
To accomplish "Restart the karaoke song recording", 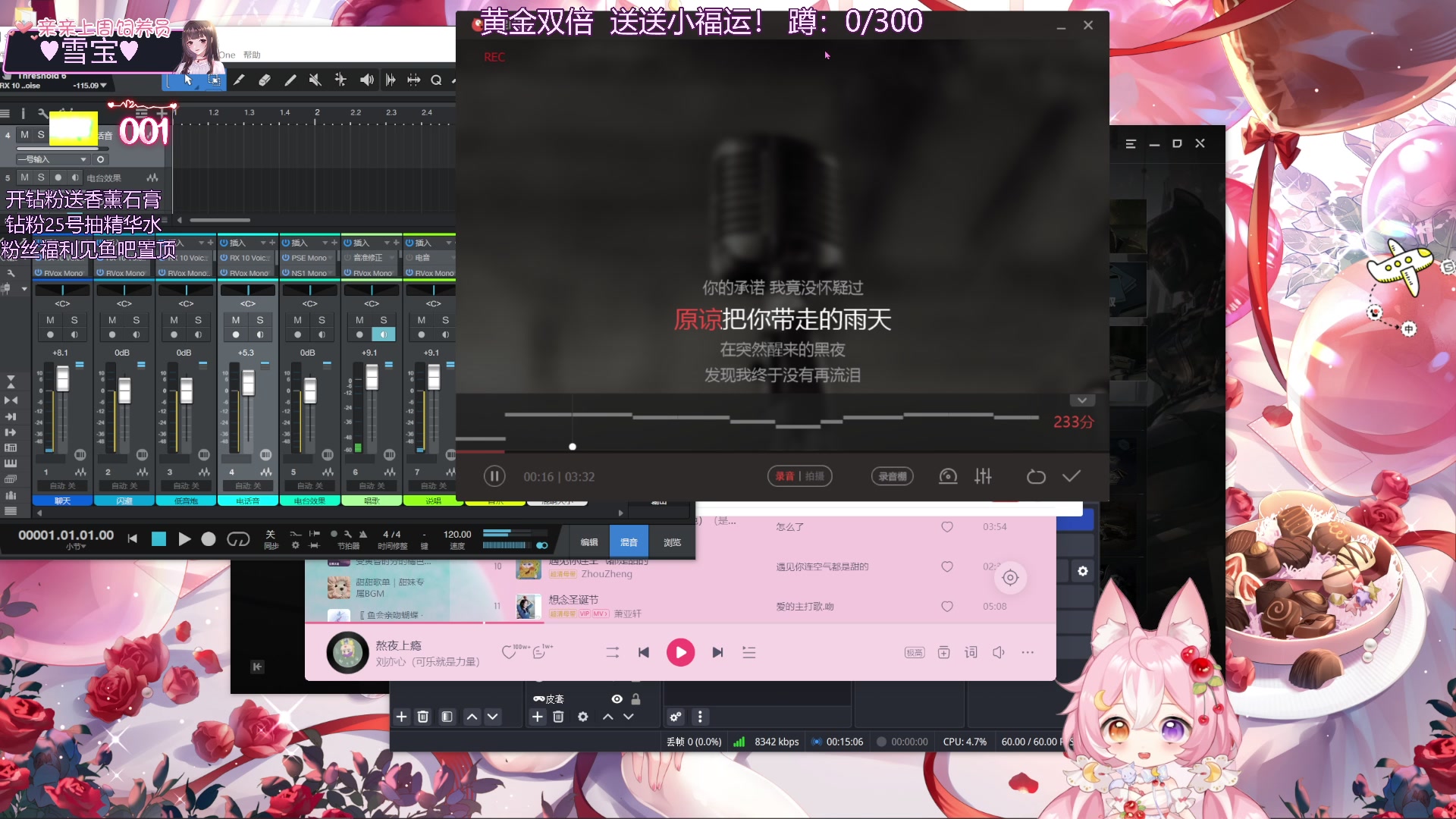I will point(1036,476).
